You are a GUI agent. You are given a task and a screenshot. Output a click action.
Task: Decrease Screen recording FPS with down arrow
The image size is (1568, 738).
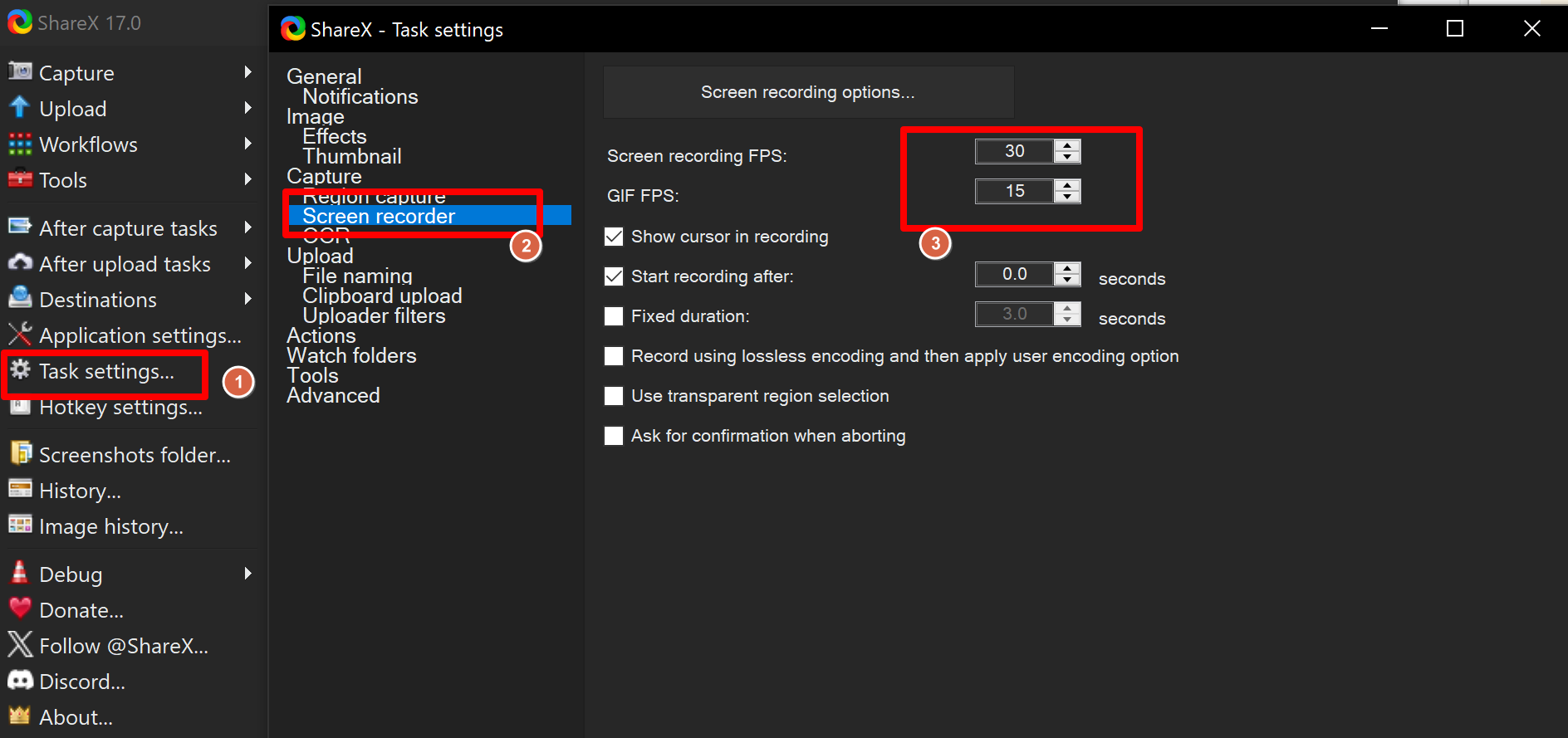1067,157
